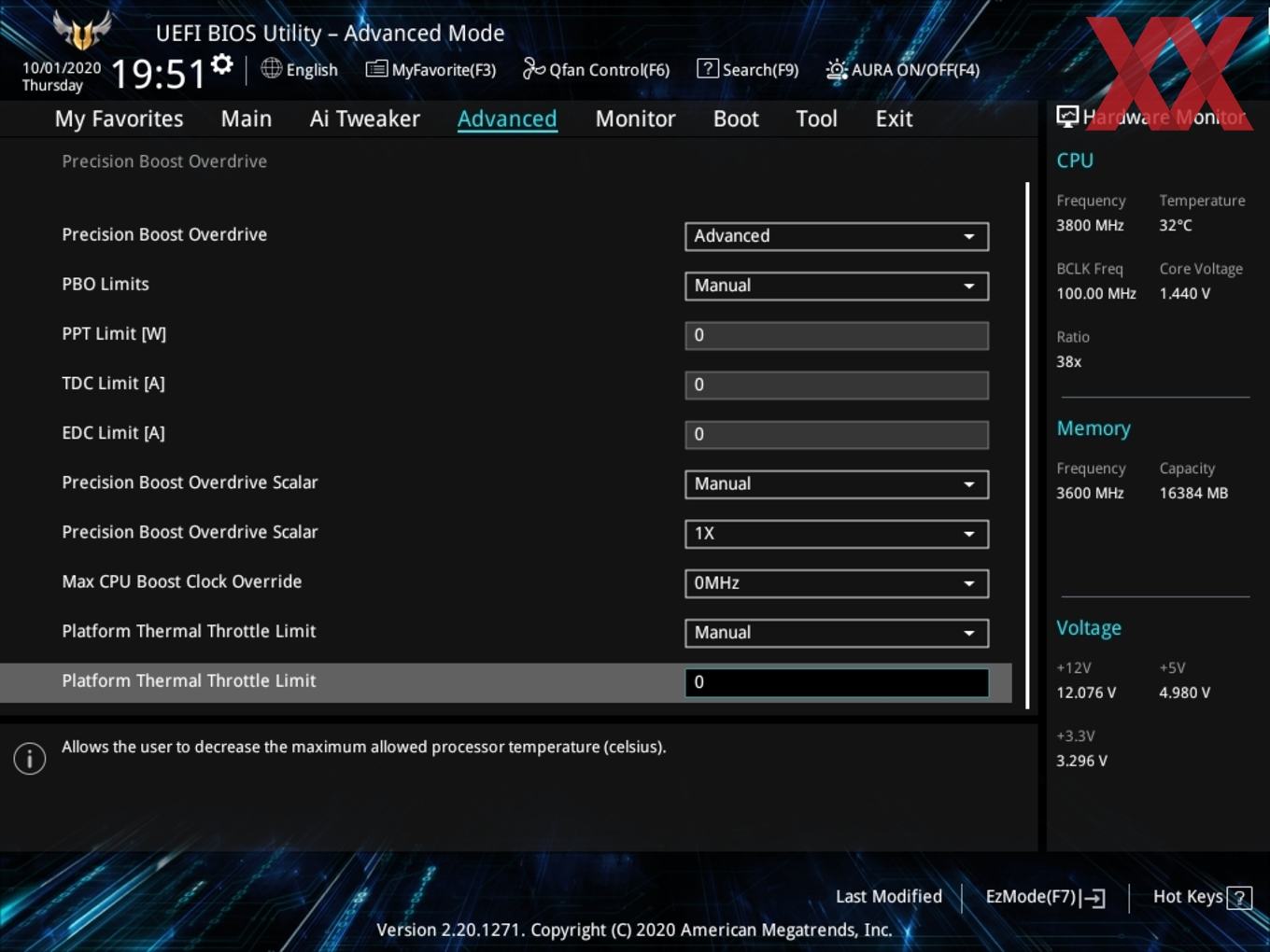Click the PPT Limit [W] input field
Viewport: 1270px width, 952px height.
pos(837,336)
